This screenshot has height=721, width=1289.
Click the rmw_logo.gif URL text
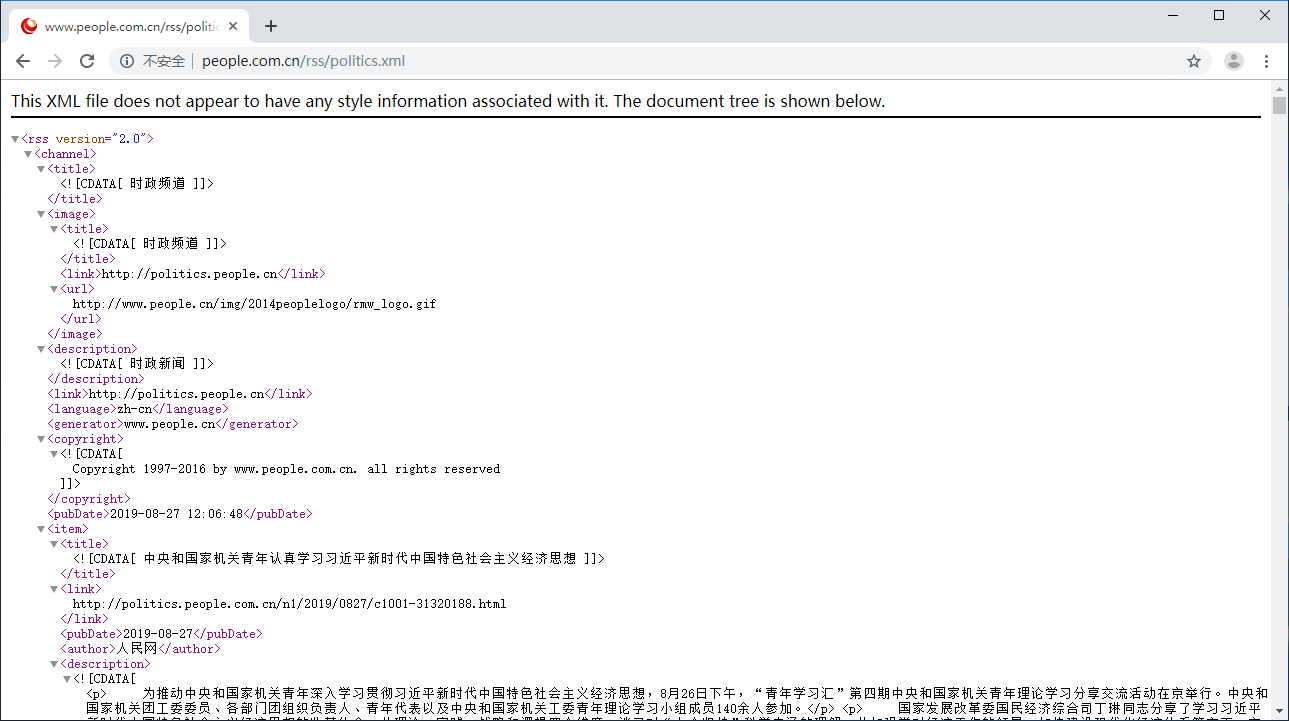(254, 304)
